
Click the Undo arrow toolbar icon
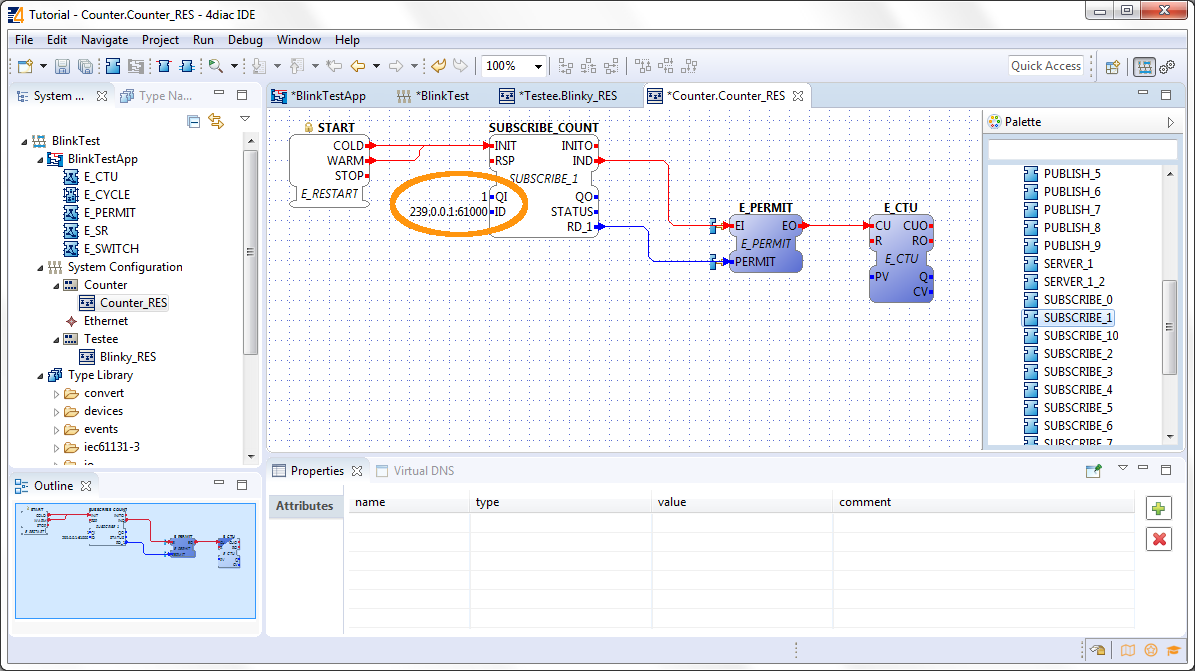(440, 66)
